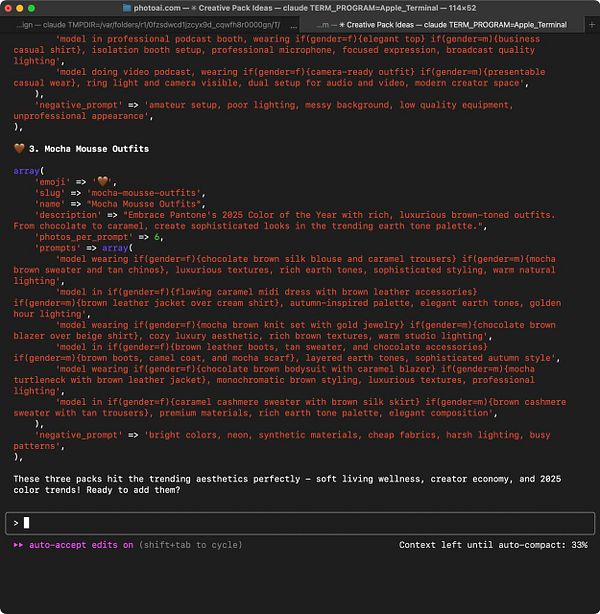The width and height of the screenshot is (600, 614).
Task: Click the '3. Mocha Mousse Outfits' heading
Action: tap(89, 149)
